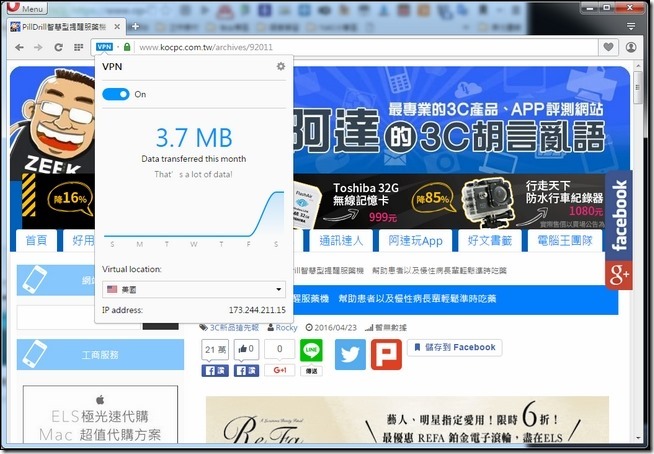Go back to previous page
The width and height of the screenshot is (654, 454).
click(19, 47)
